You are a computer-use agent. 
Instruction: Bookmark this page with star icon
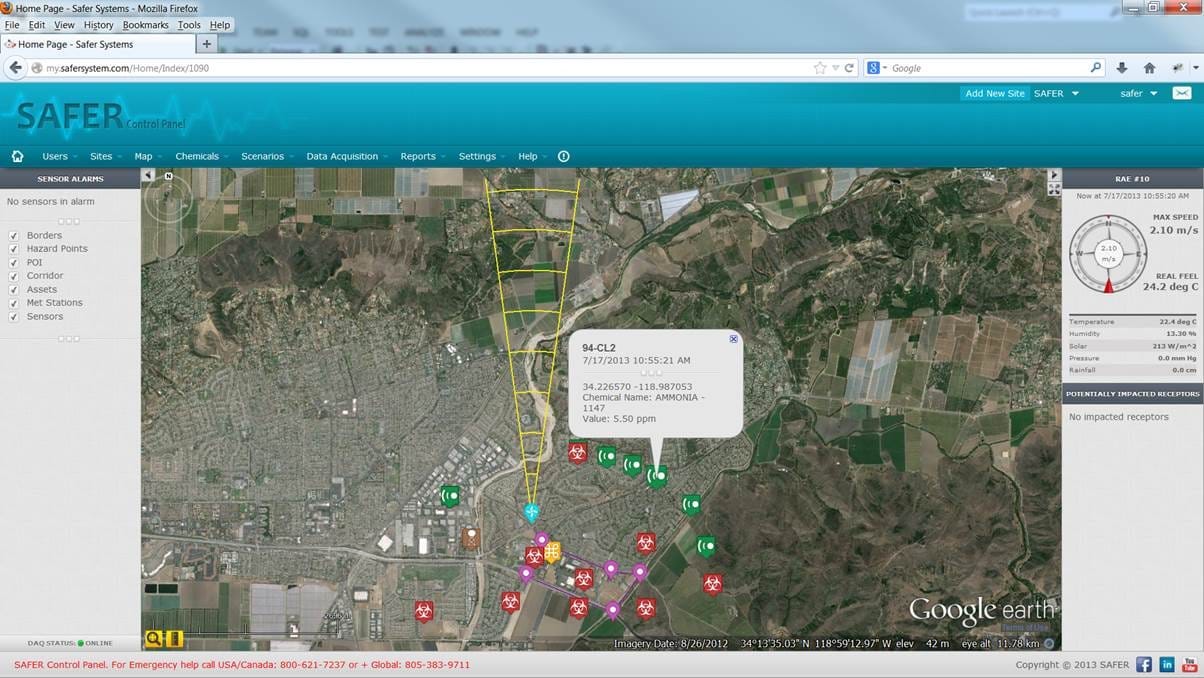(820, 68)
